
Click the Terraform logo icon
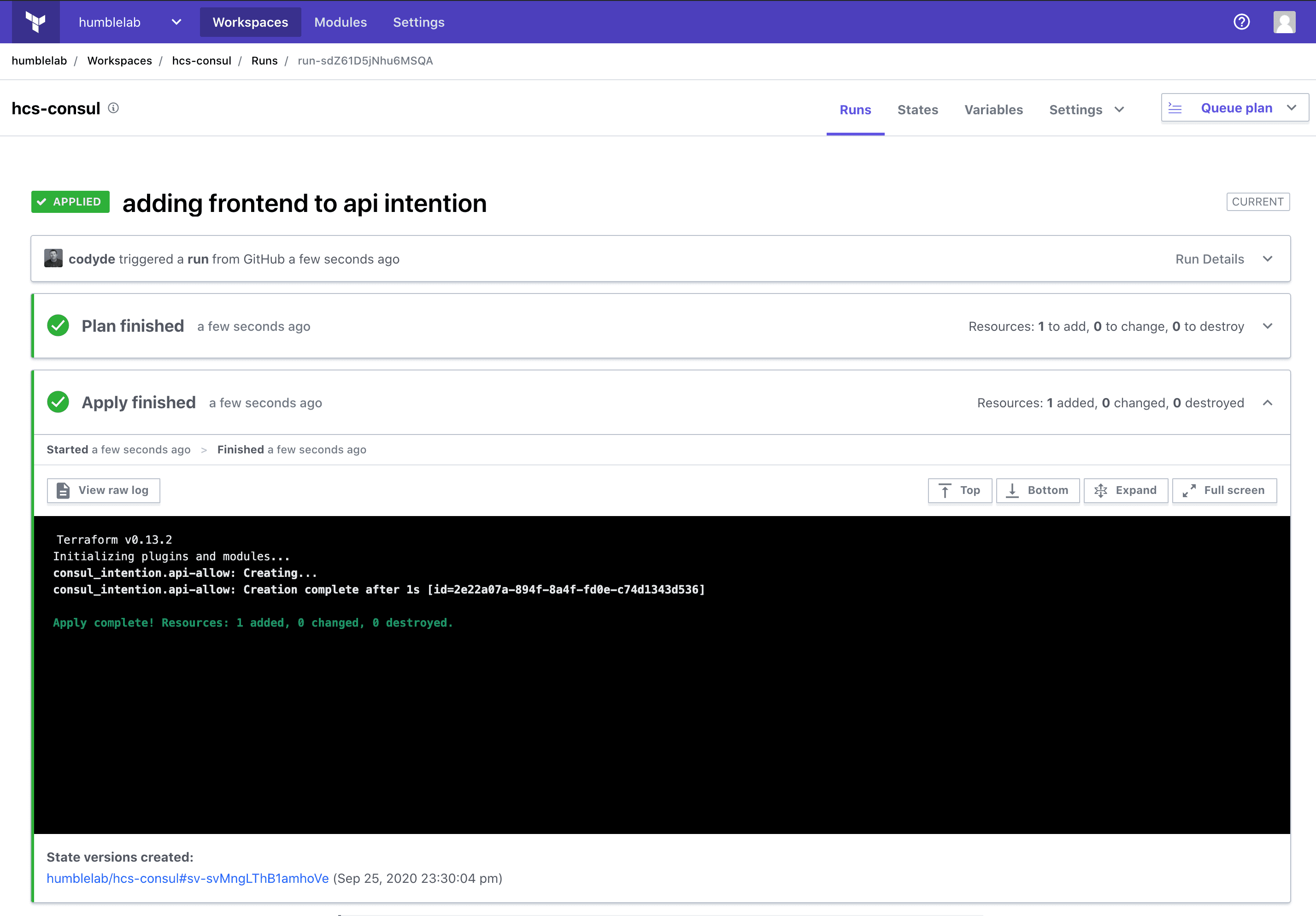[x=35, y=22]
